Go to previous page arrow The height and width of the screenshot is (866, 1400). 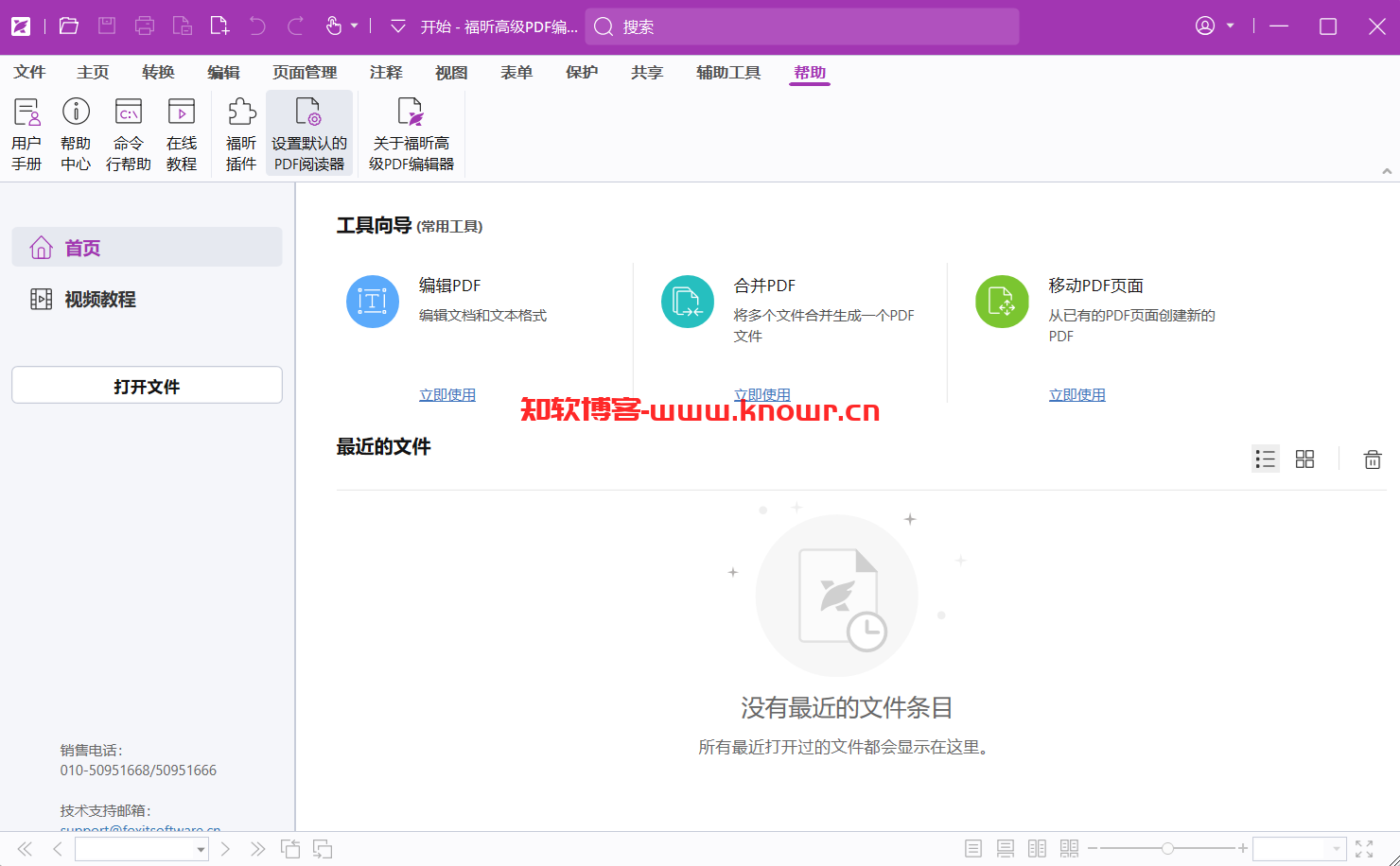tap(58, 849)
